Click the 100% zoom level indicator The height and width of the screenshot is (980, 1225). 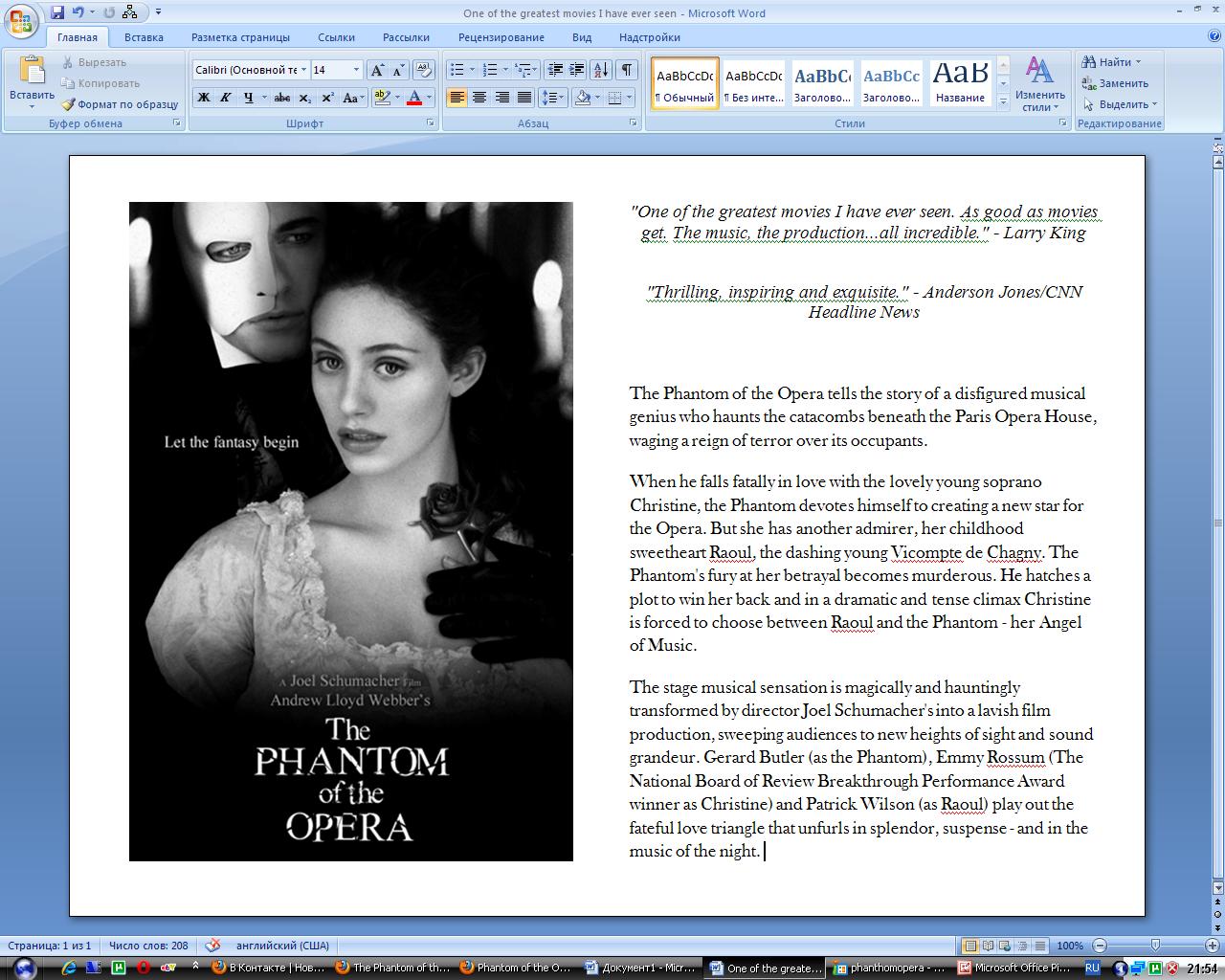[x=1070, y=946]
